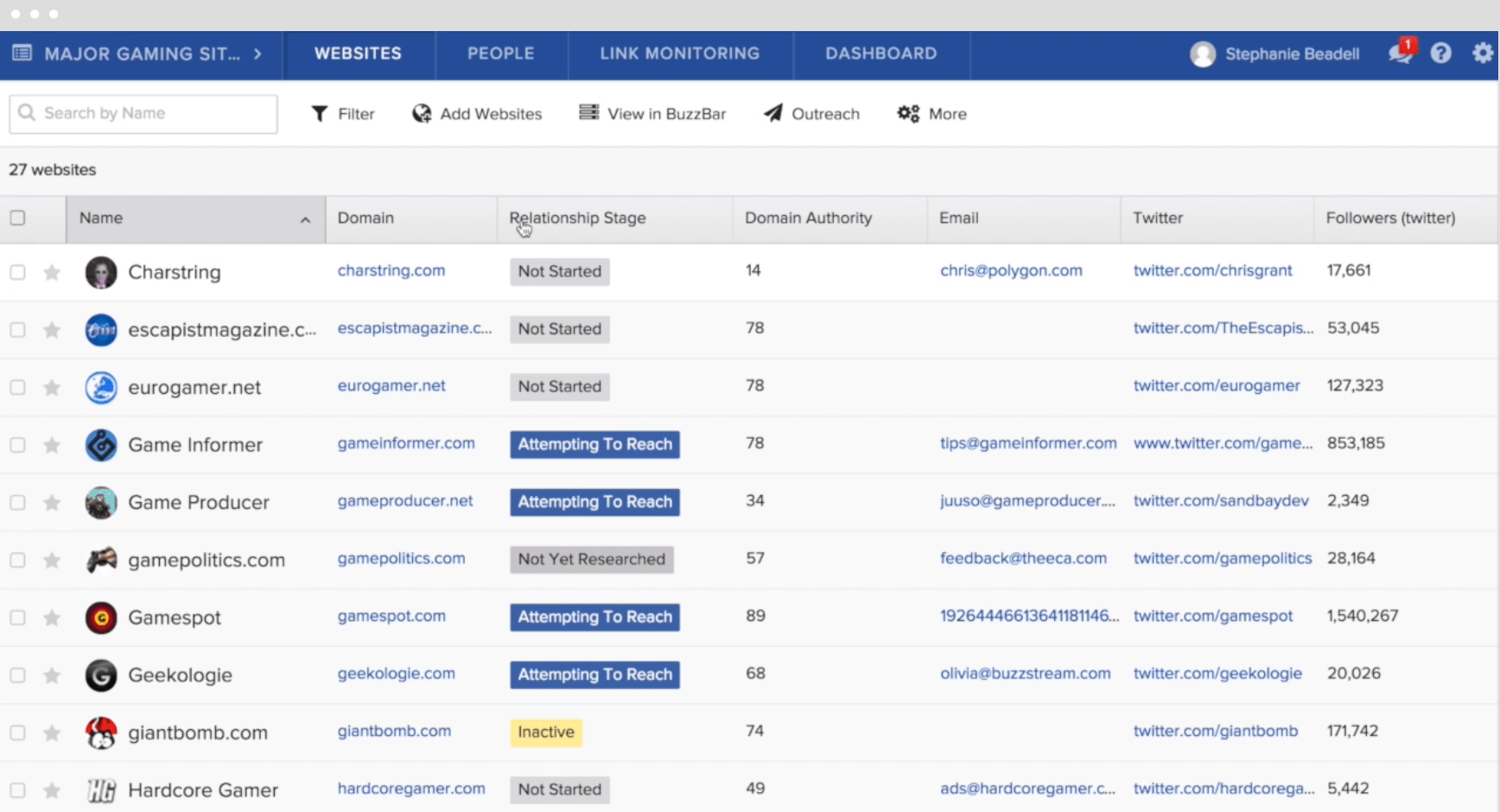Open the Link Monitoring tab
This screenshot has height=812, width=1500.
click(x=680, y=54)
